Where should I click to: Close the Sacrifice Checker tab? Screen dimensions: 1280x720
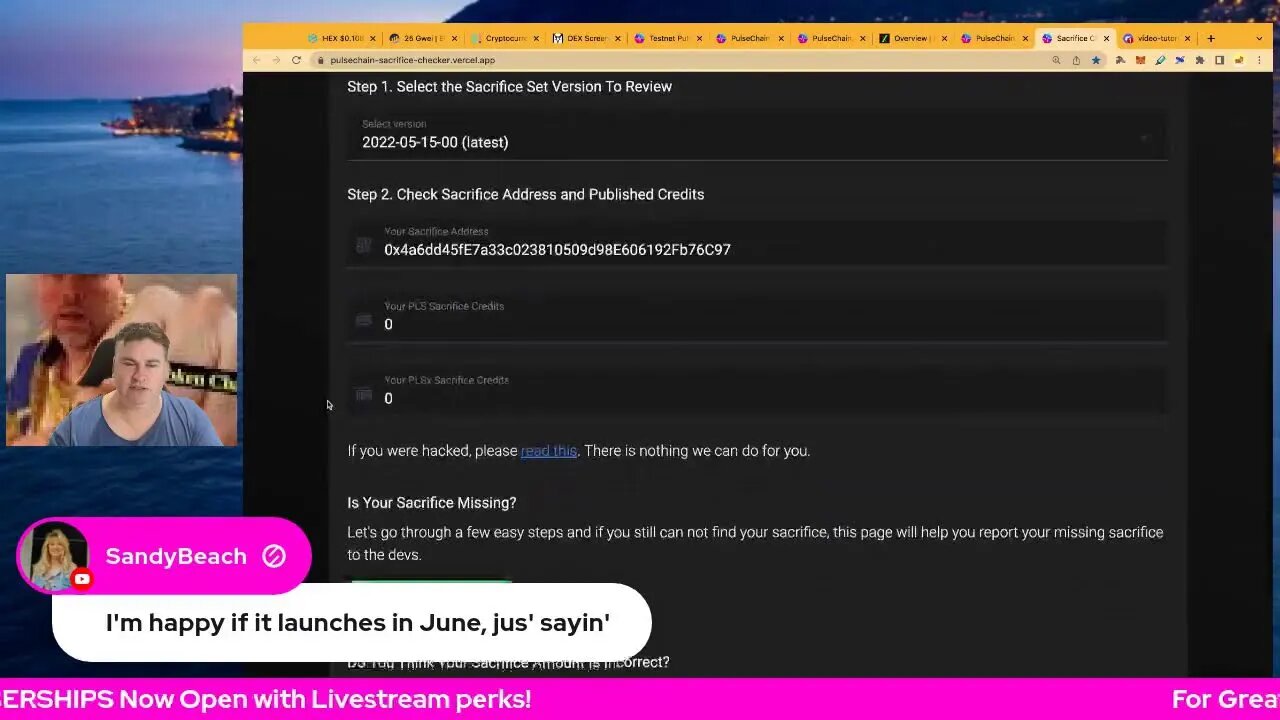pos(1106,38)
